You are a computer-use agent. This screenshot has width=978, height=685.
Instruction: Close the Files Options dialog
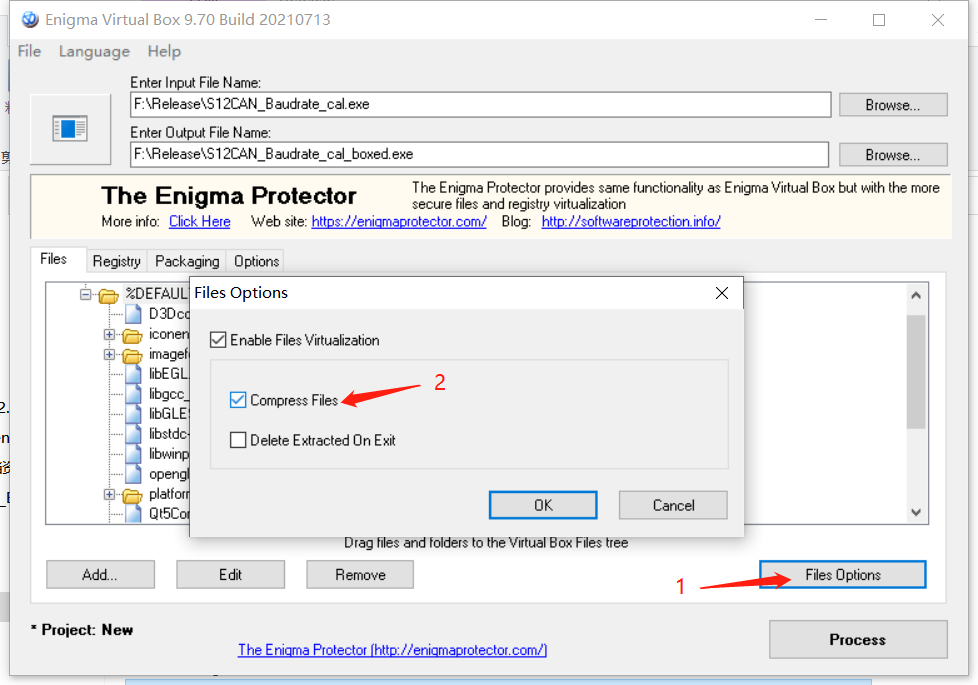click(722, 293)
